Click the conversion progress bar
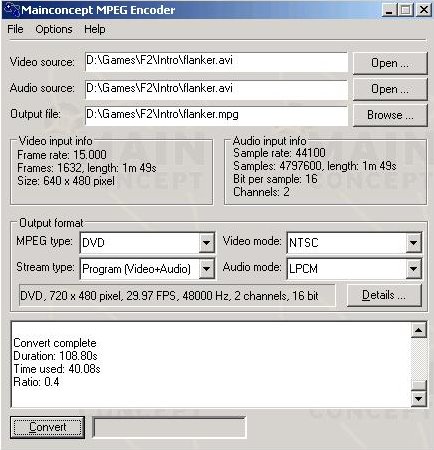The height and width of the screenshot is (450, 434). [169, 427]
